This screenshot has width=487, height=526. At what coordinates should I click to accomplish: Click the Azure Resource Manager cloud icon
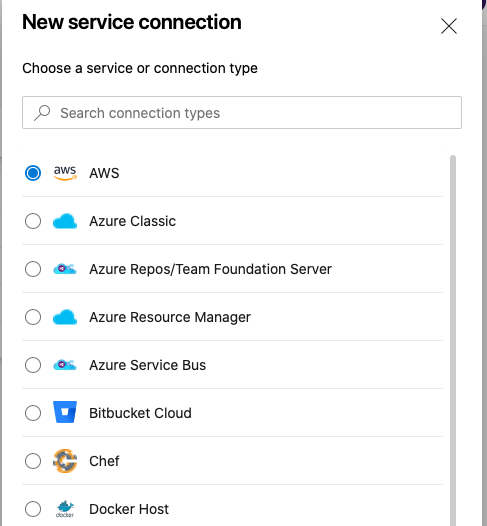click(65, 317)
